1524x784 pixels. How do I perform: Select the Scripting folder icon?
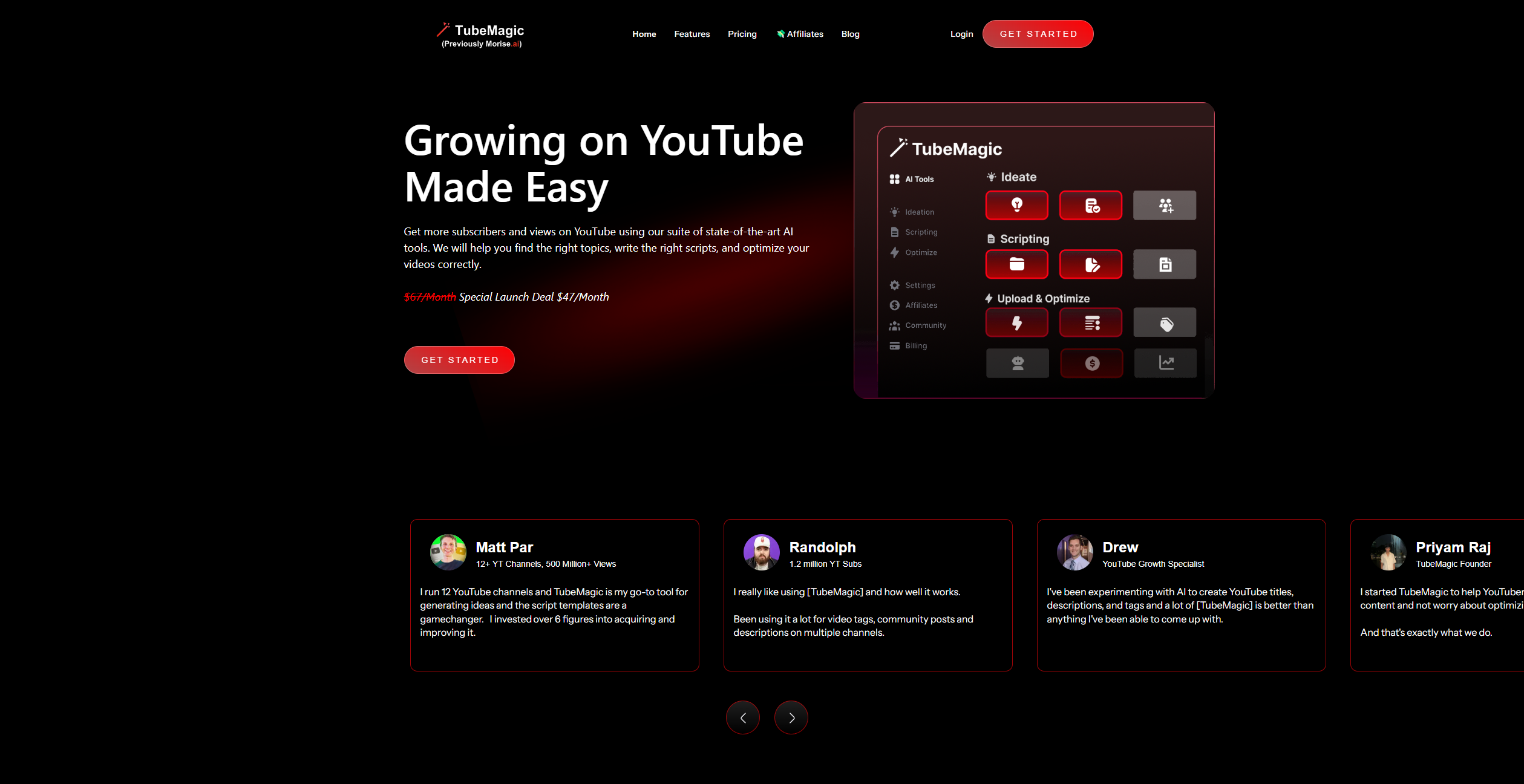coord(1016,264)
